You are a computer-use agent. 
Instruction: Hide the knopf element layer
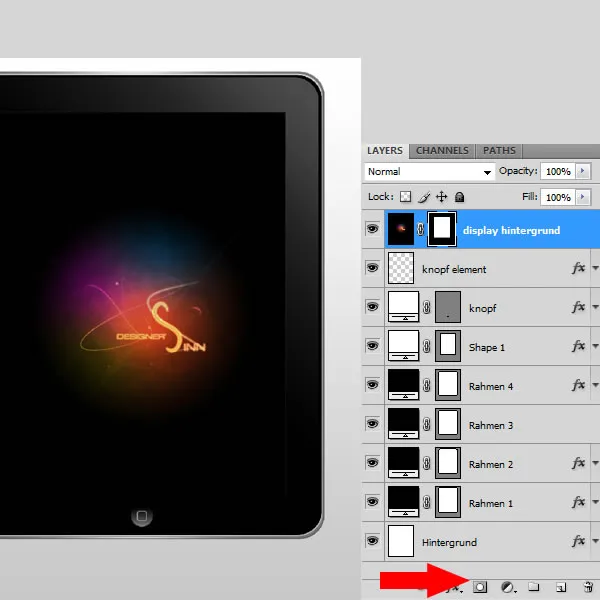(372, 267)
